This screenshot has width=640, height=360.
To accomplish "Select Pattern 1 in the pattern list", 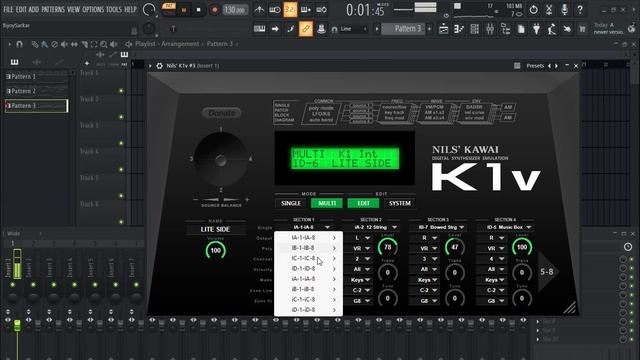I will [36, 76].
